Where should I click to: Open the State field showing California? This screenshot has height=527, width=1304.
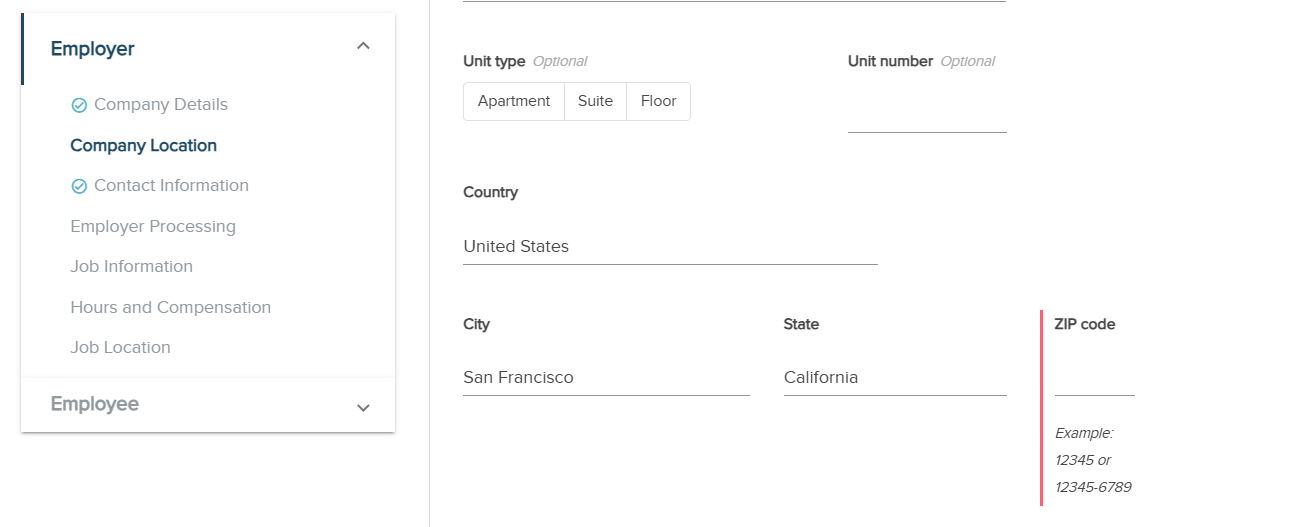pos(894,377)
